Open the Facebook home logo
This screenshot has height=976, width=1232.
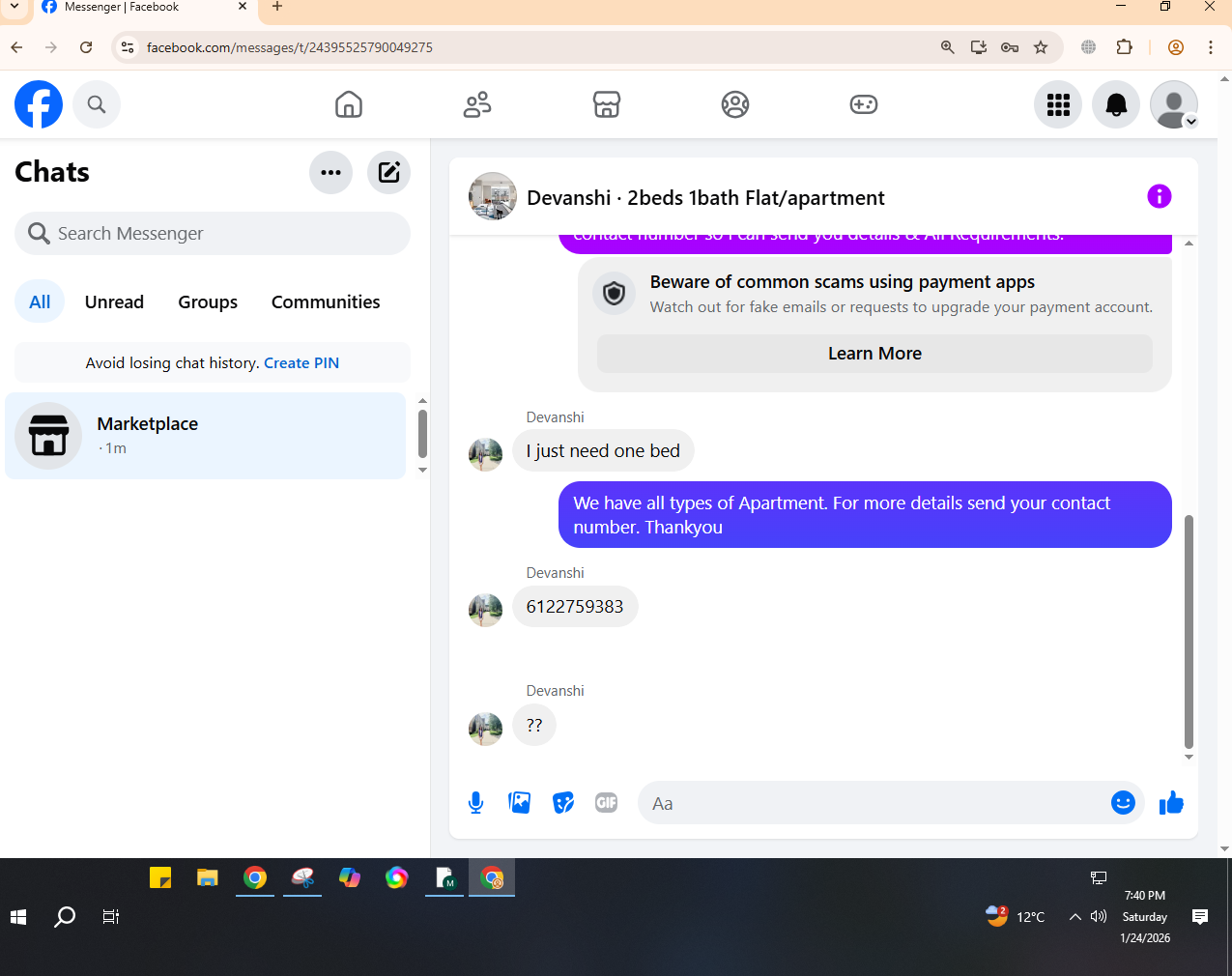pos(39,104)
